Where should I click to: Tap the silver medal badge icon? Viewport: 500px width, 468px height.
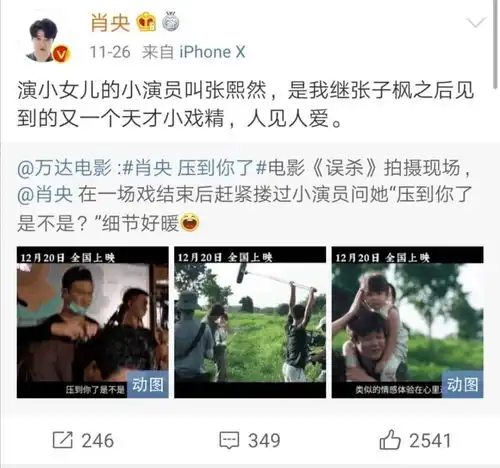pos(170,22)
